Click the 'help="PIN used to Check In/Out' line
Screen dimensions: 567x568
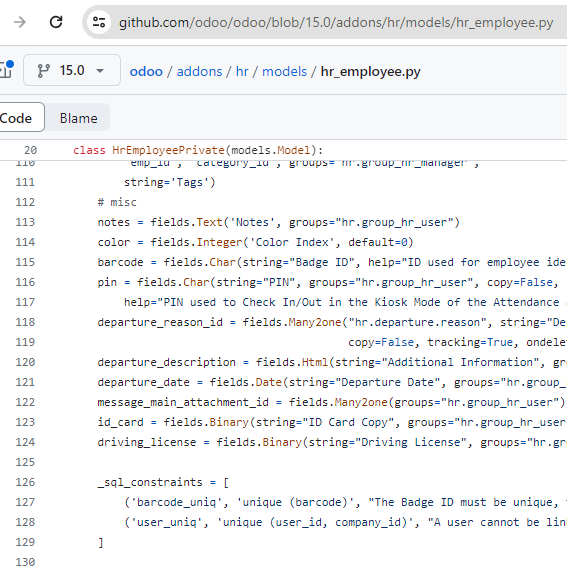point(345,302)
